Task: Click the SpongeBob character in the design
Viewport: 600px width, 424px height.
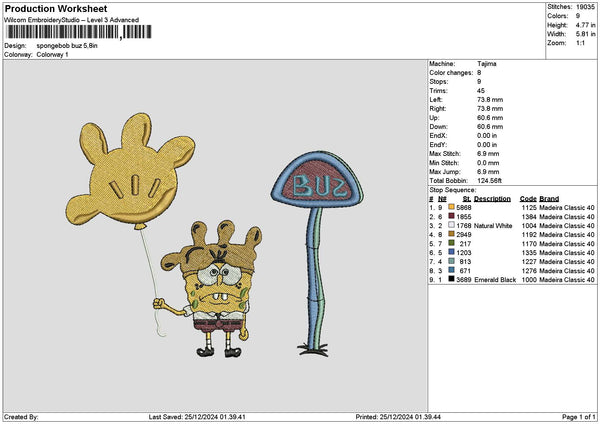Action: pyautogui.click(x=210, y=289)
